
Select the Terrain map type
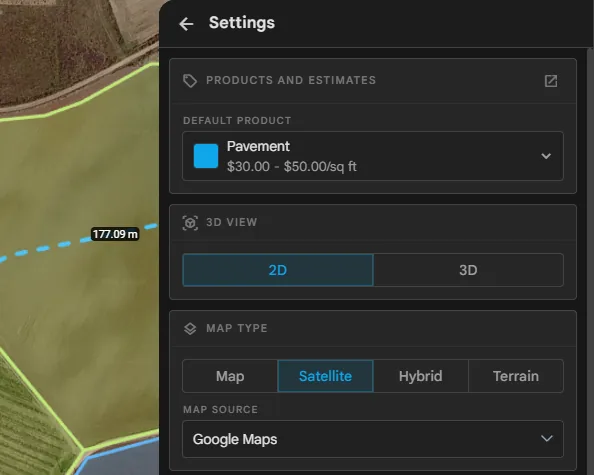516,376
